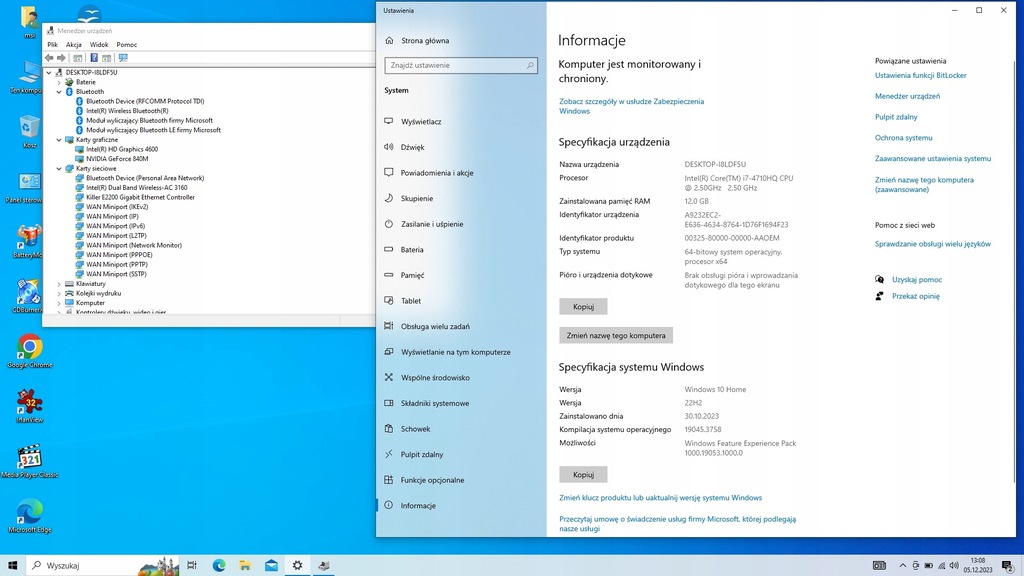
Task: Select Informacje in settings sidebar
Action: pos(418,505)
